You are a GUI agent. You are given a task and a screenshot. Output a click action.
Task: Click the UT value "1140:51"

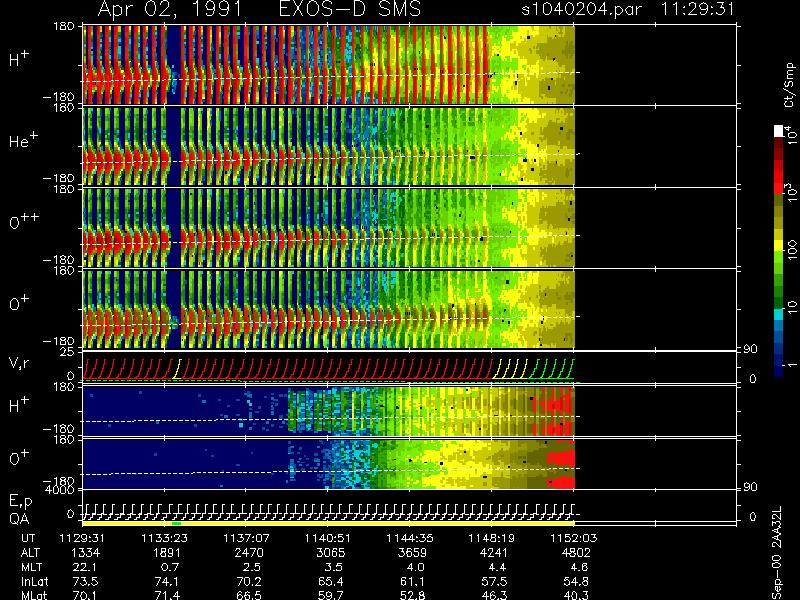coord(328,538)
